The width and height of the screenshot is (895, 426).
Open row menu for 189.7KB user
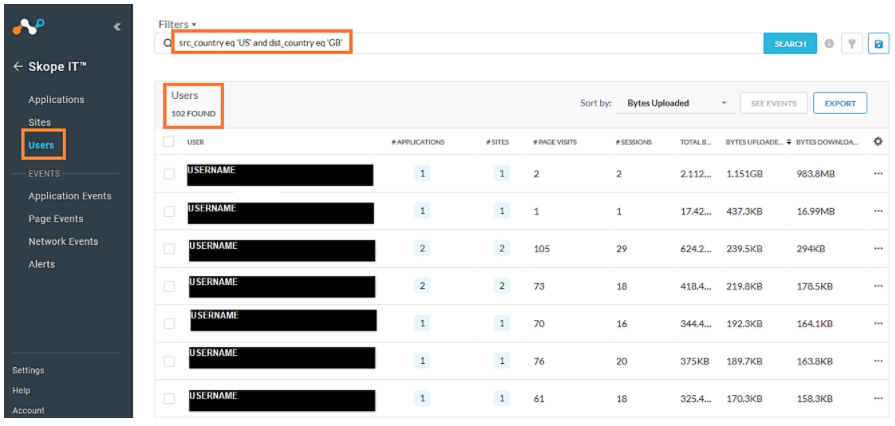tap(878, 361)
